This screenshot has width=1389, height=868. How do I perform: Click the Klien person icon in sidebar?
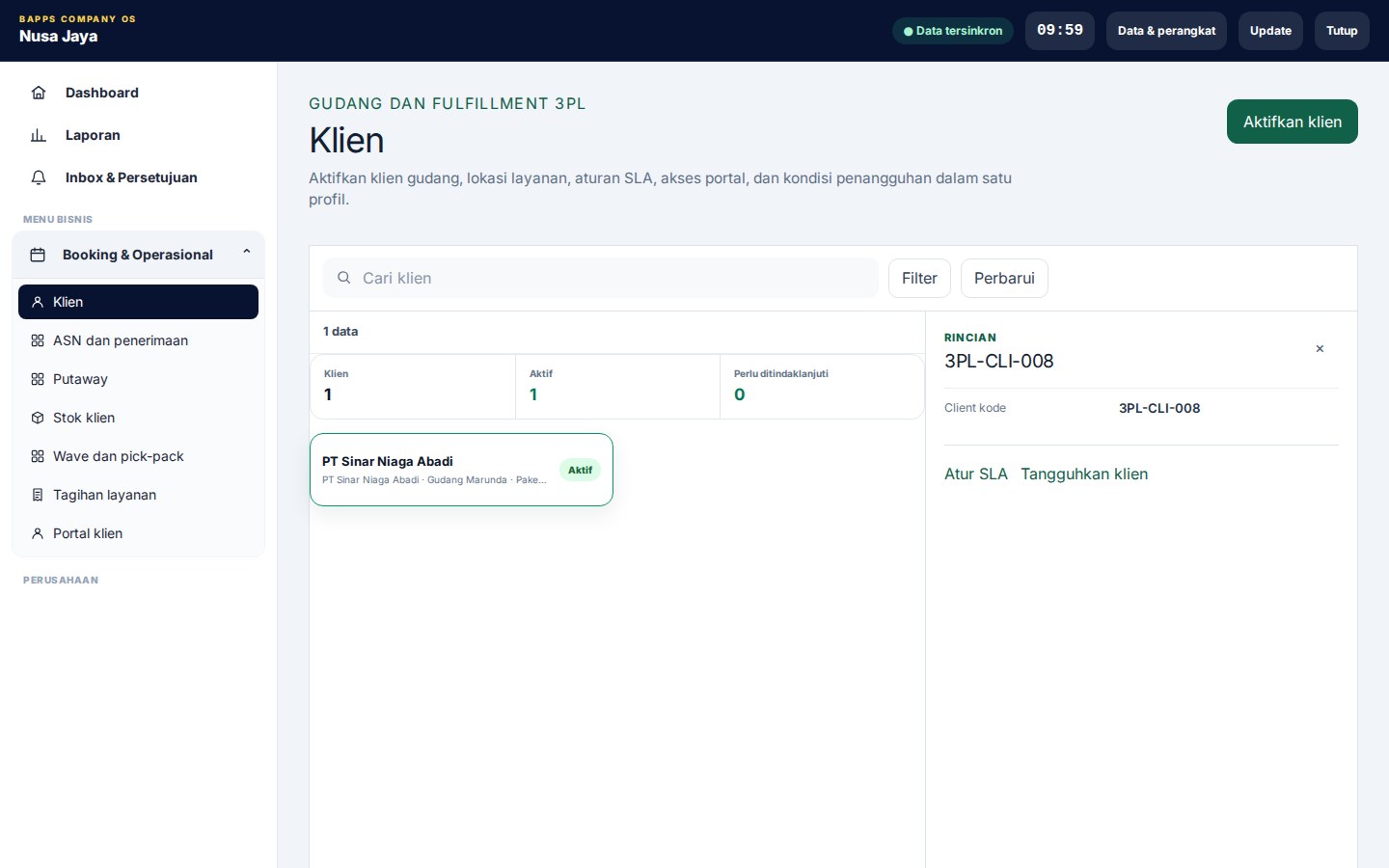38,302
